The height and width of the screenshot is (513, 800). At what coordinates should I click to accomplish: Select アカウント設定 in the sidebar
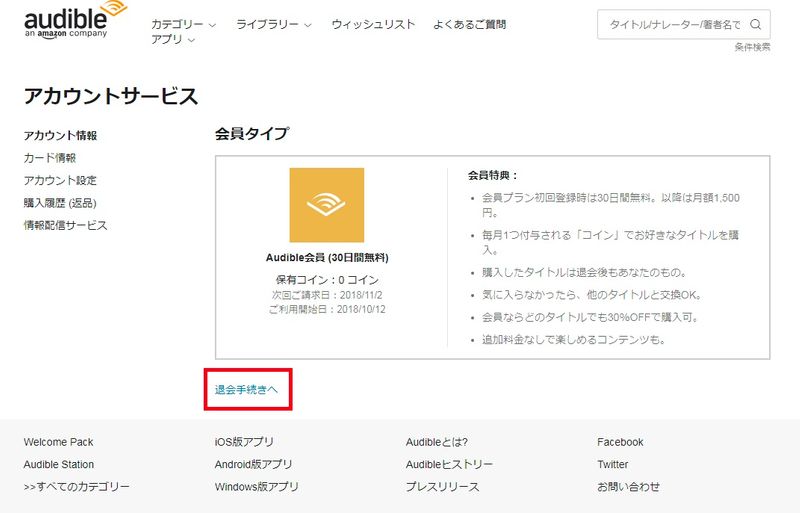click(60, 180)
